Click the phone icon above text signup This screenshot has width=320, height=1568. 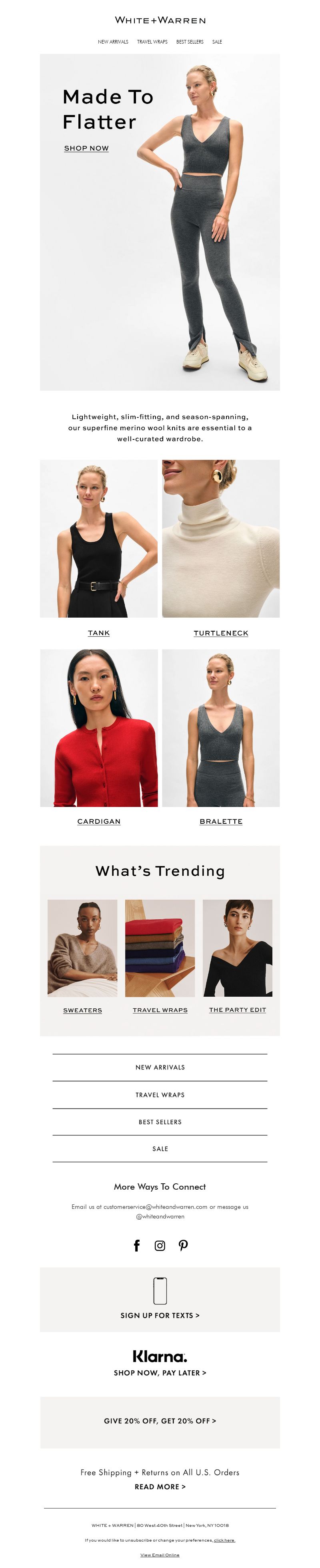click(160, 1291)
